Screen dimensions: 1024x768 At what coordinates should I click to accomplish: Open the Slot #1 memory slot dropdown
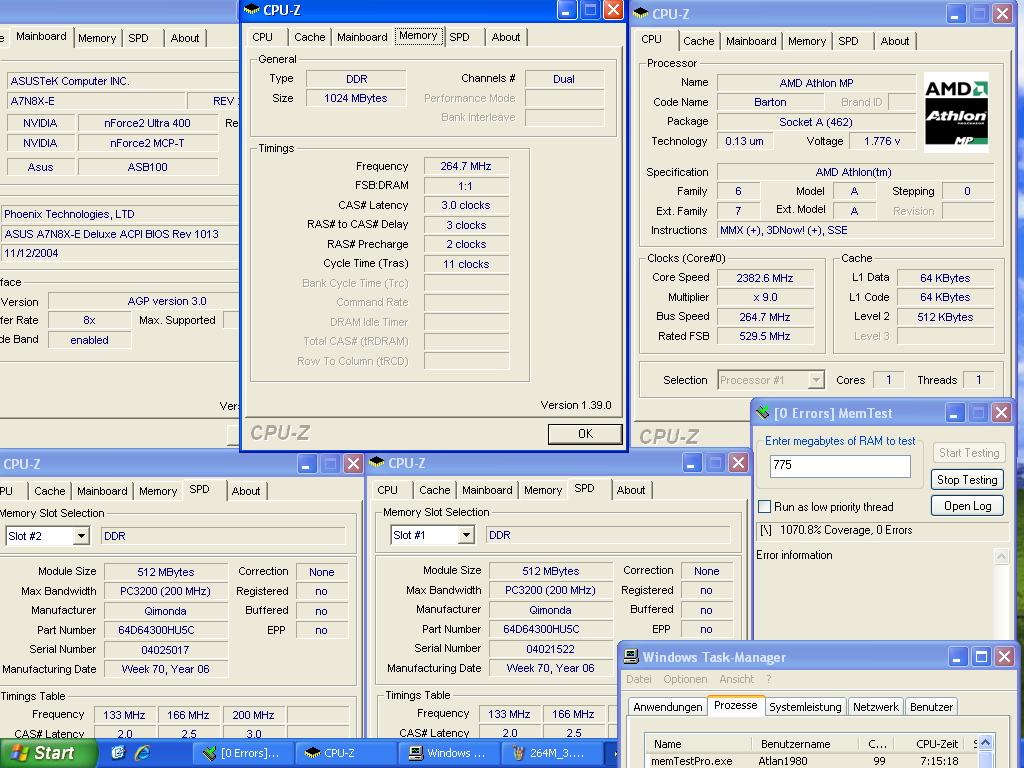(x=466, y=536)
